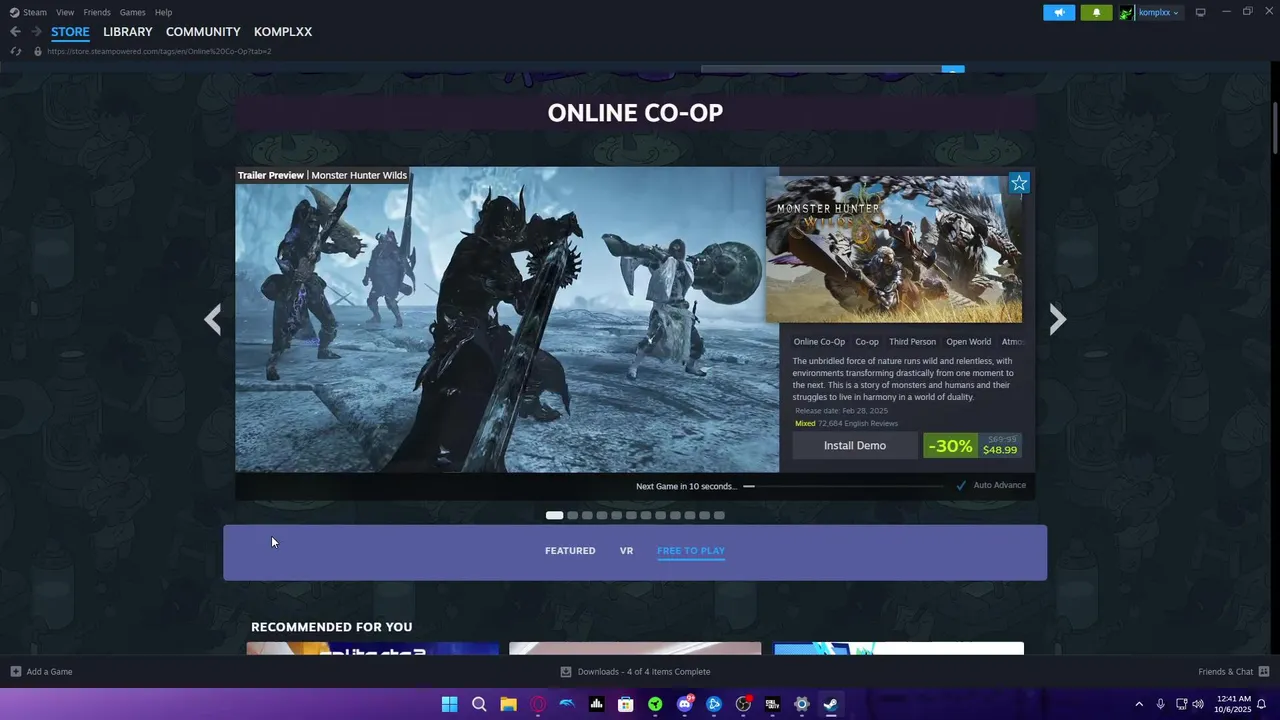Go back with the navigation back arrow
The width and height of the screenshot is (1280, 720).
click(x=15, y=32)
